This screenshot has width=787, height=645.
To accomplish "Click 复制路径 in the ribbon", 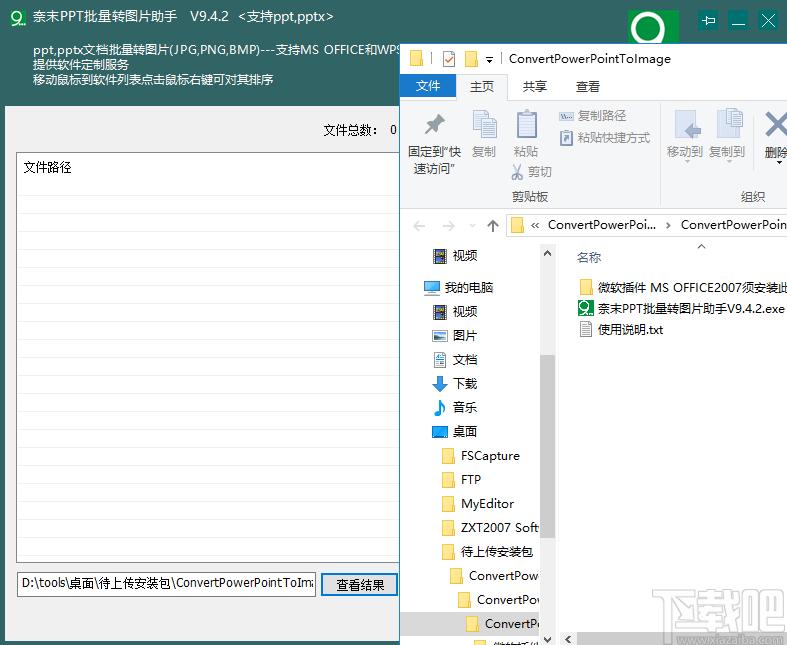I will coord(592,116).
